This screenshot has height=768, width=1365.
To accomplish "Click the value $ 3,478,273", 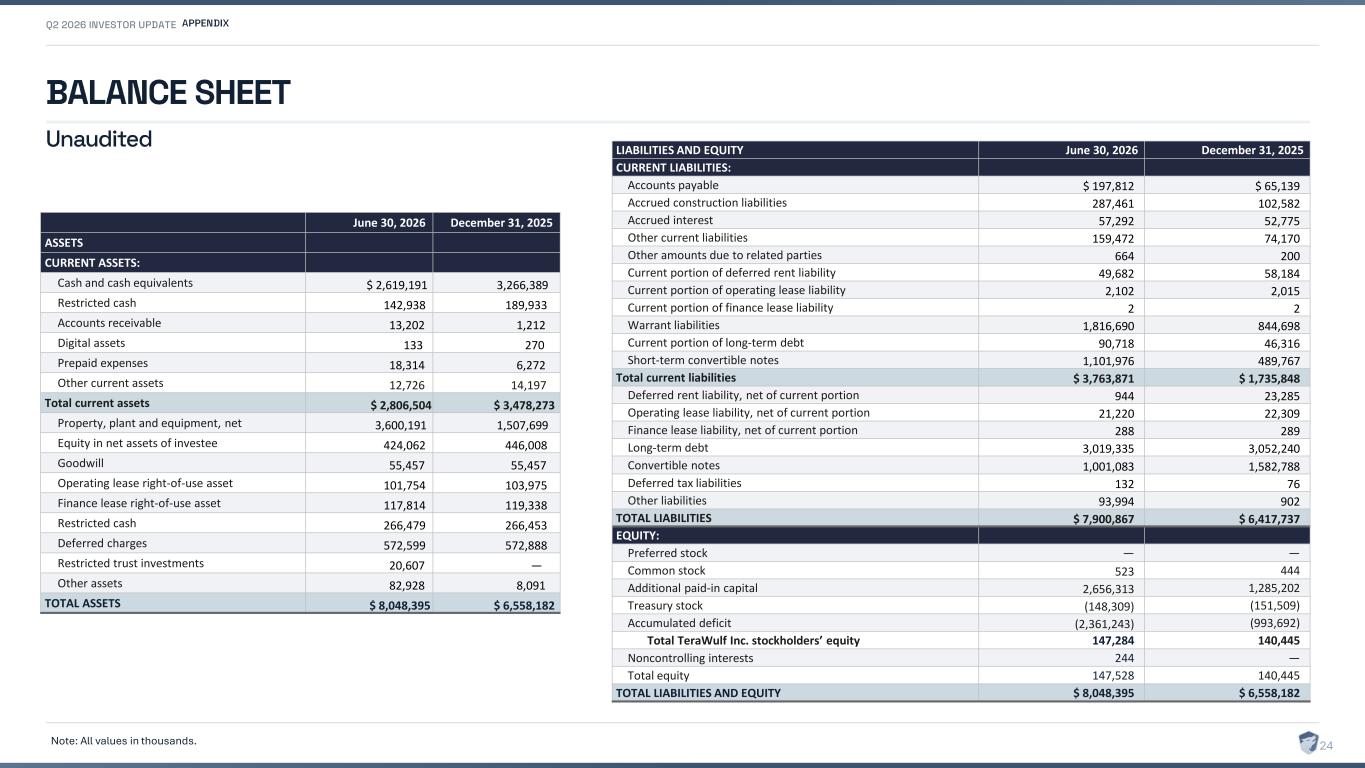I will click(524, 404).
